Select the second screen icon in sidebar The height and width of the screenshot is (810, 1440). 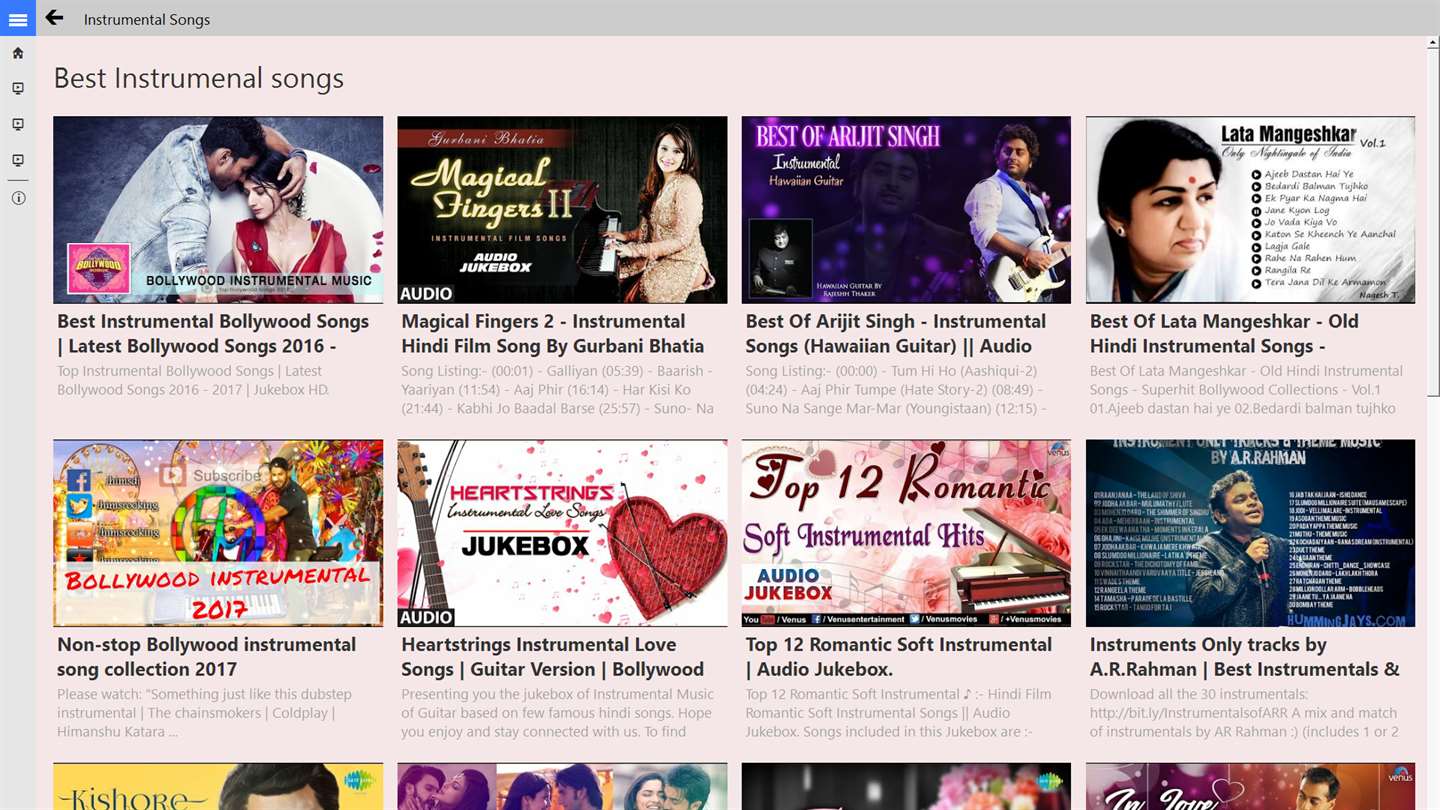pyautogui.click(x=18, y=125)
